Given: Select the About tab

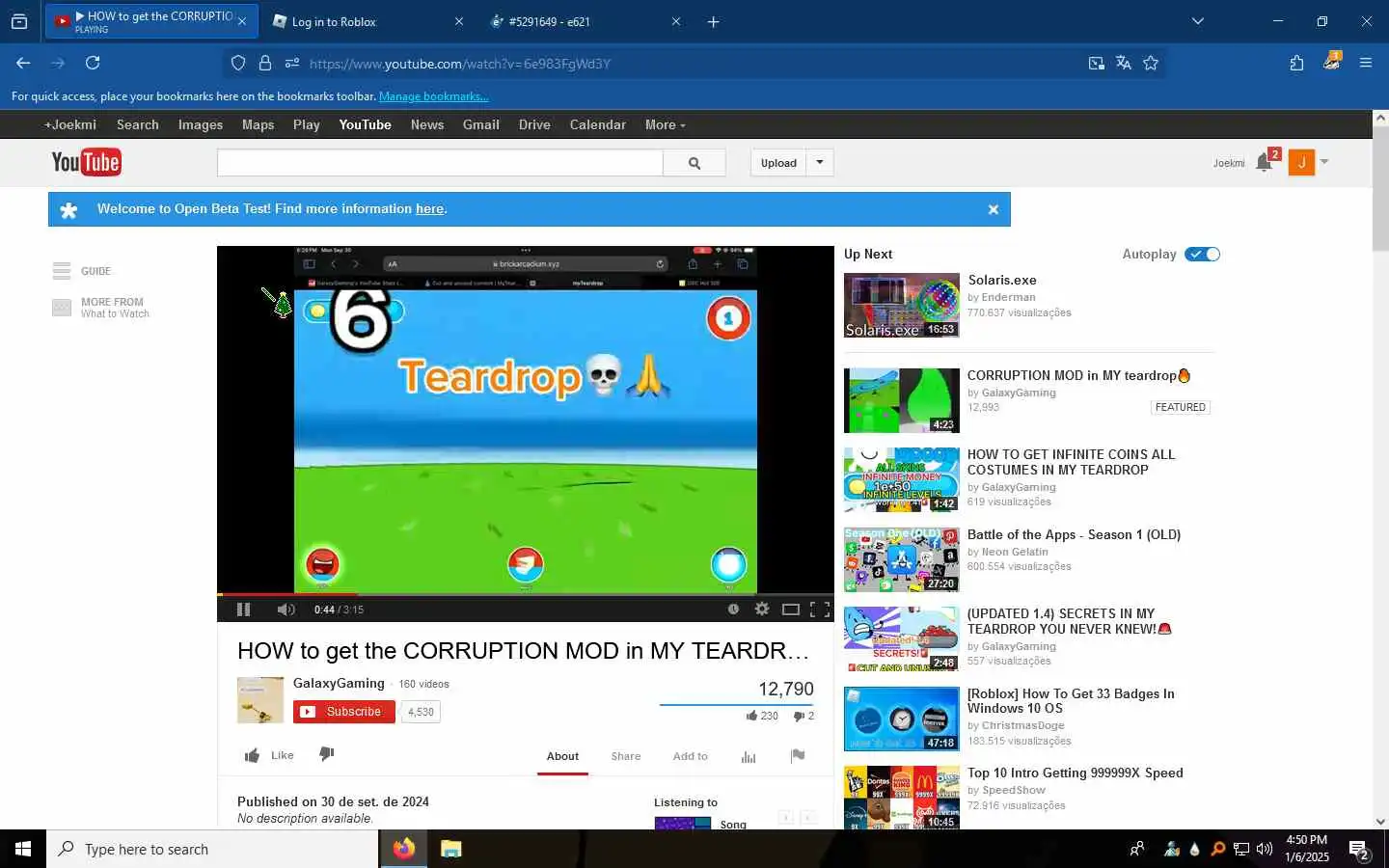Looking at the screenshot, I should [x=562, y=756].
